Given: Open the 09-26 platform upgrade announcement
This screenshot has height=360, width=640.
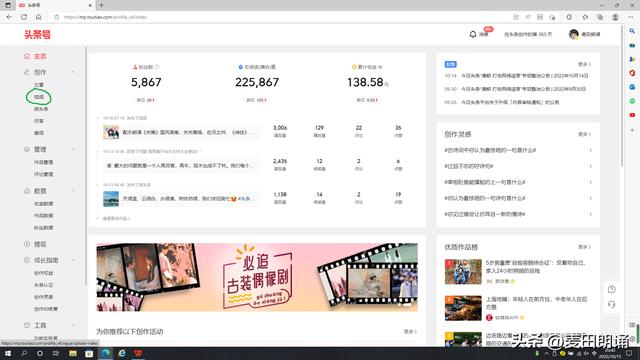Looking at the screenshot, I should 510,102.
